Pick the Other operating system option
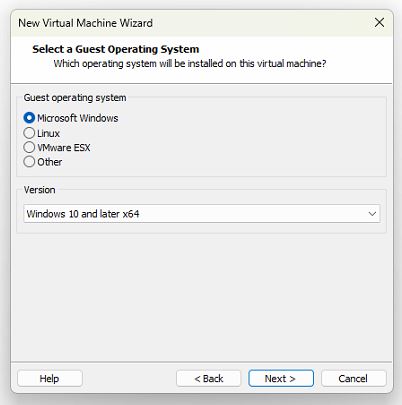This screenshot has width=402, height=405. pos(29,162)
